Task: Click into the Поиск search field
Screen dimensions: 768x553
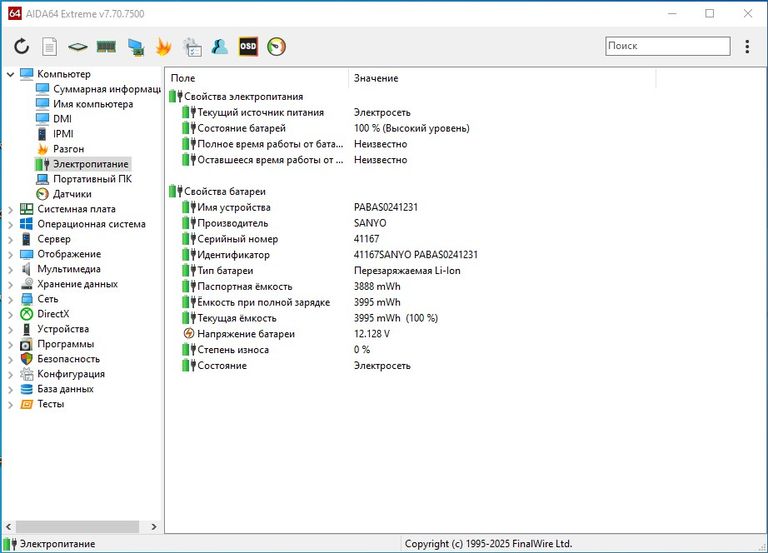Action: click(x=668, y=46)
